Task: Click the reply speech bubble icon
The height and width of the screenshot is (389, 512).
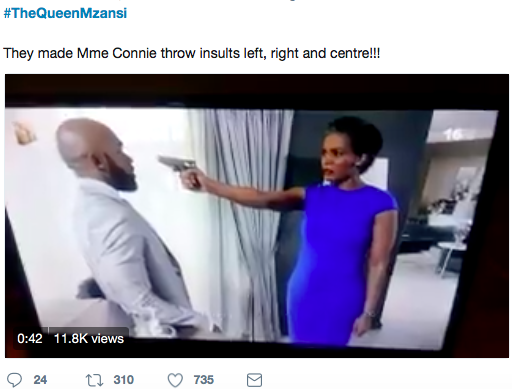Action: coord(14,380)
